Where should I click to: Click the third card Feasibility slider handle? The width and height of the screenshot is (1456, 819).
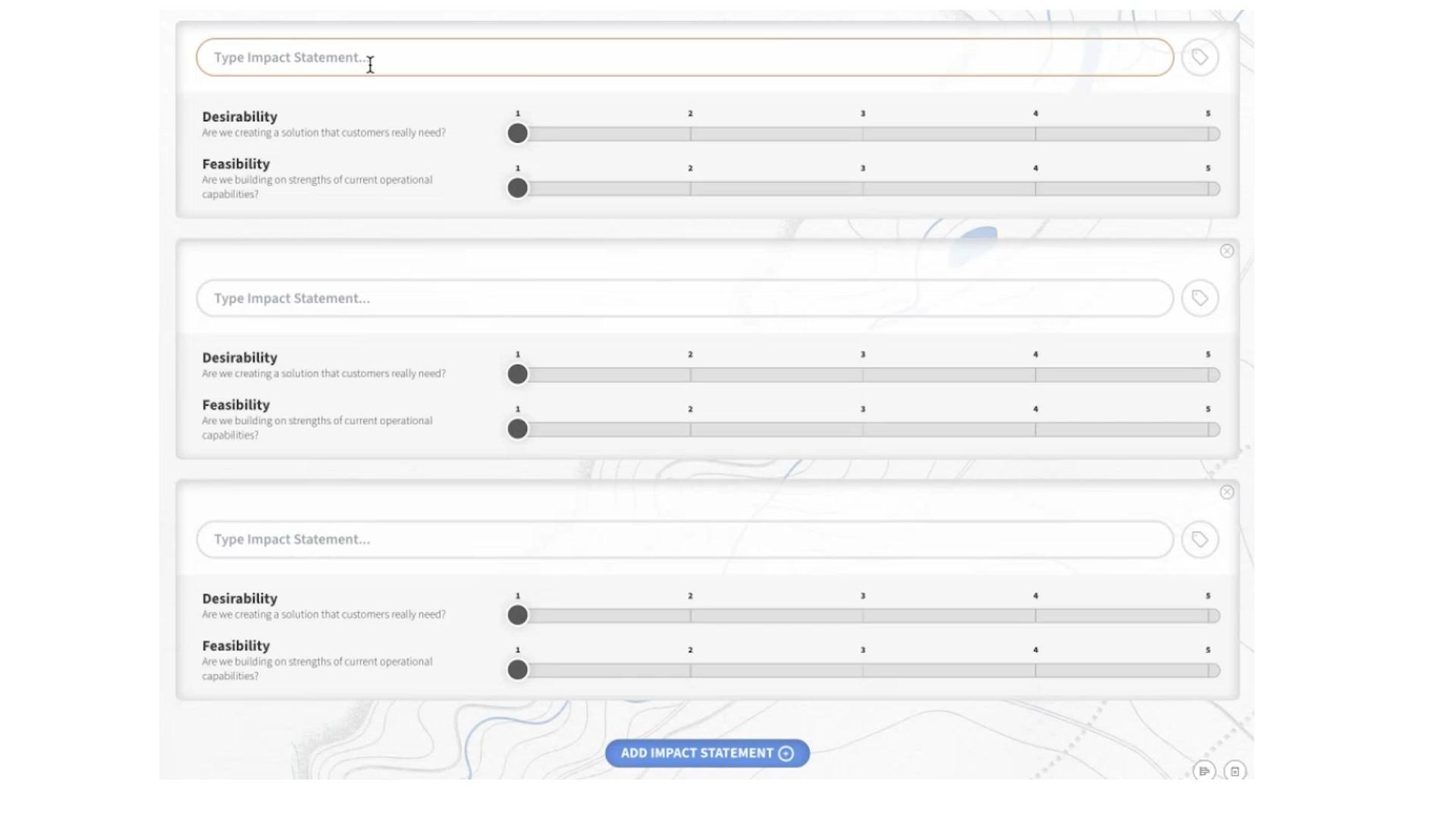[517, 670]
